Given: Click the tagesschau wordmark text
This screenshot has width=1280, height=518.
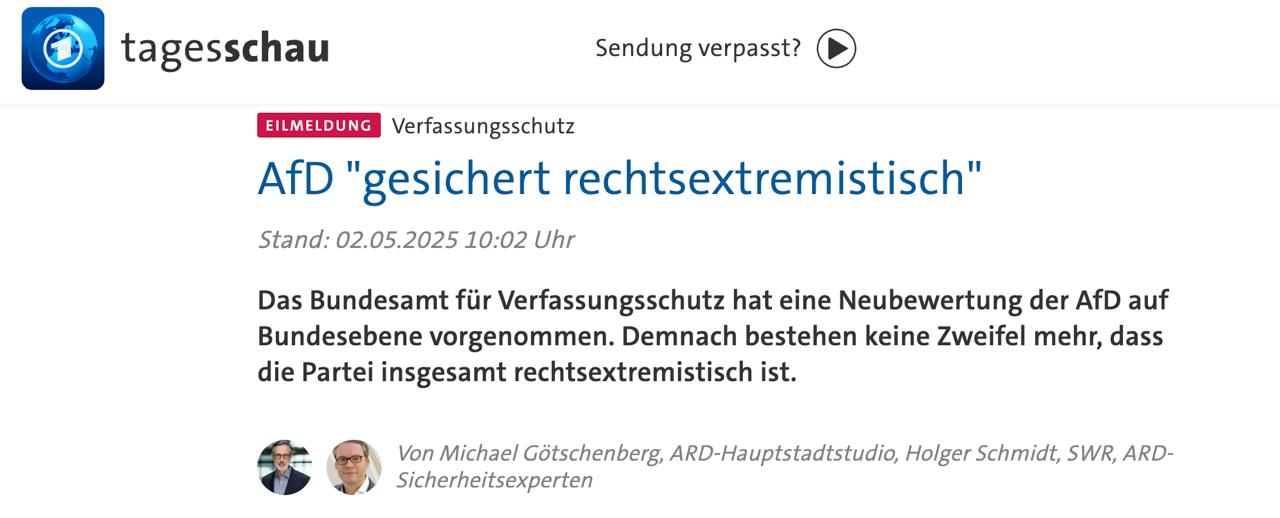Looking at the screenshot, I should click(225, 48).
